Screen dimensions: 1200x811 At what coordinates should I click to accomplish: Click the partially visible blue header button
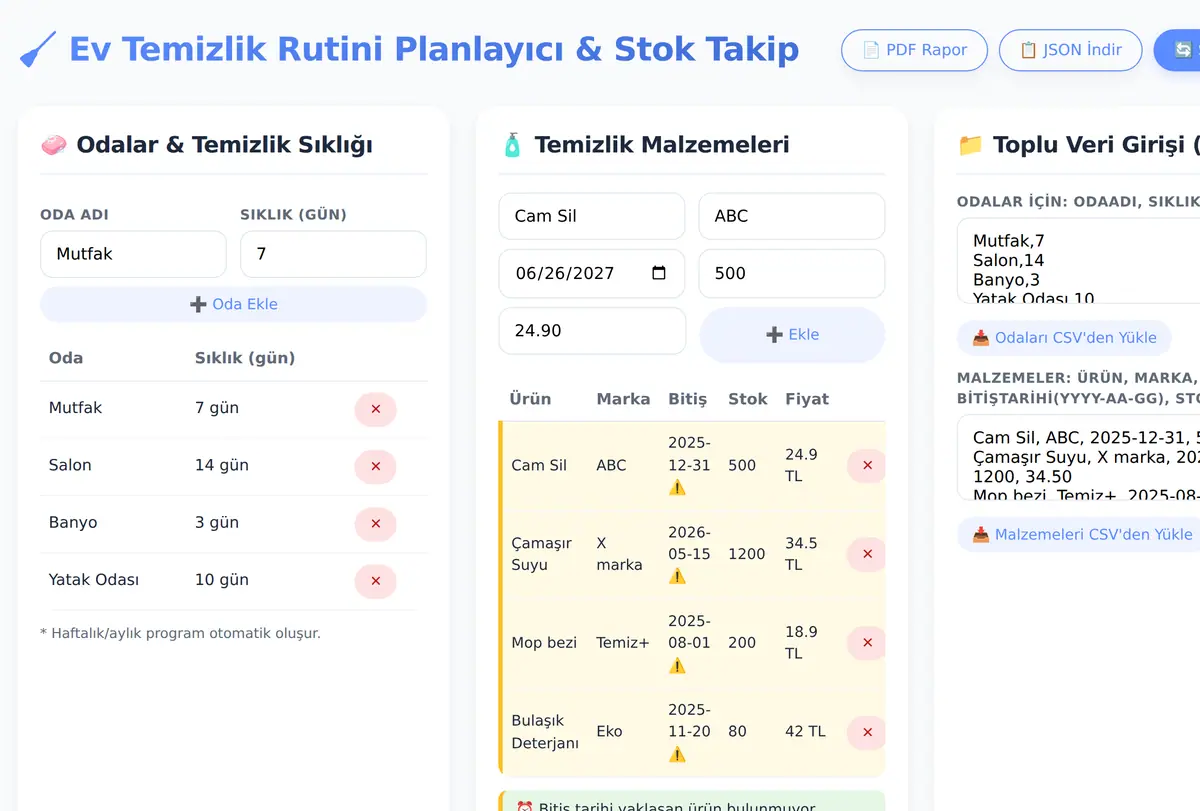[x=1177, y=50]
